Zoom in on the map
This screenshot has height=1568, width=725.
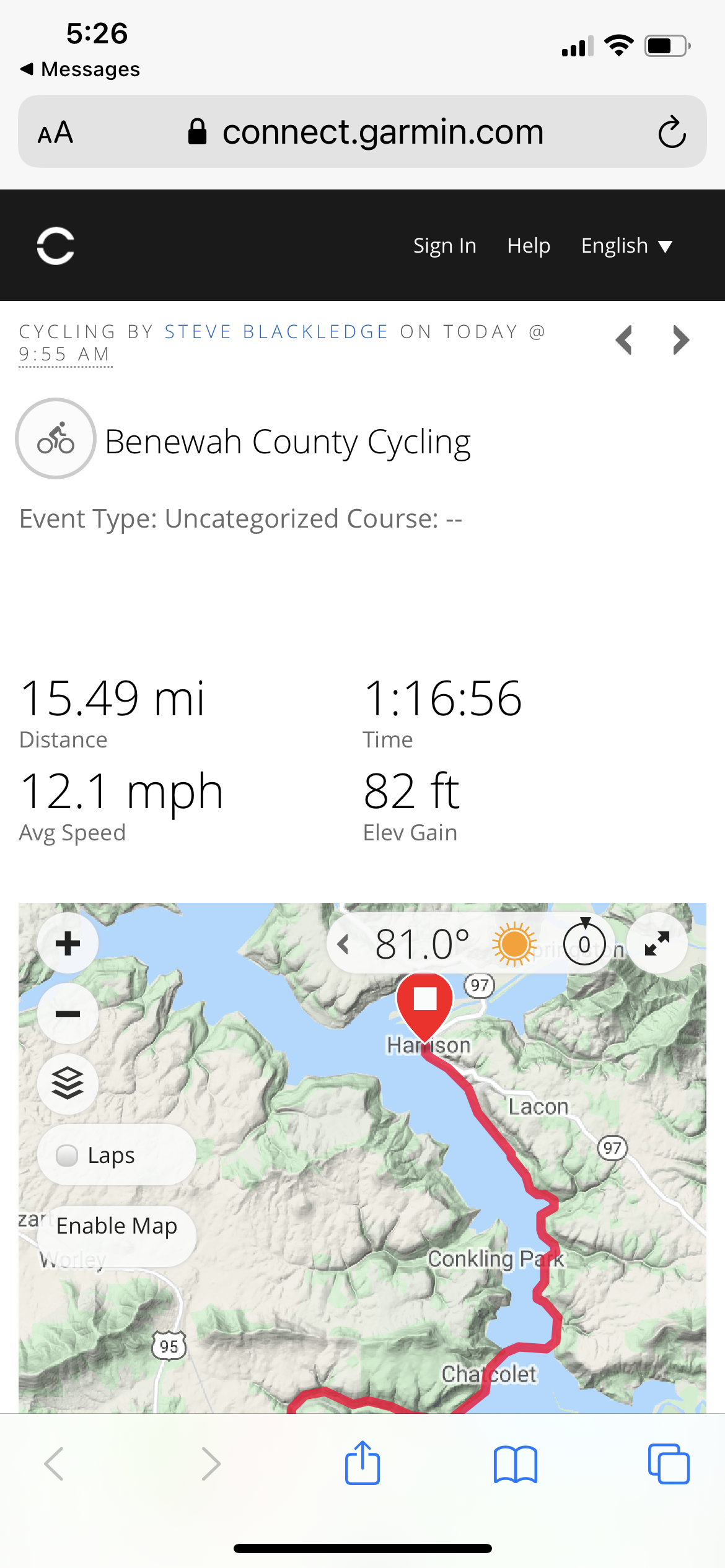[68, 944]
